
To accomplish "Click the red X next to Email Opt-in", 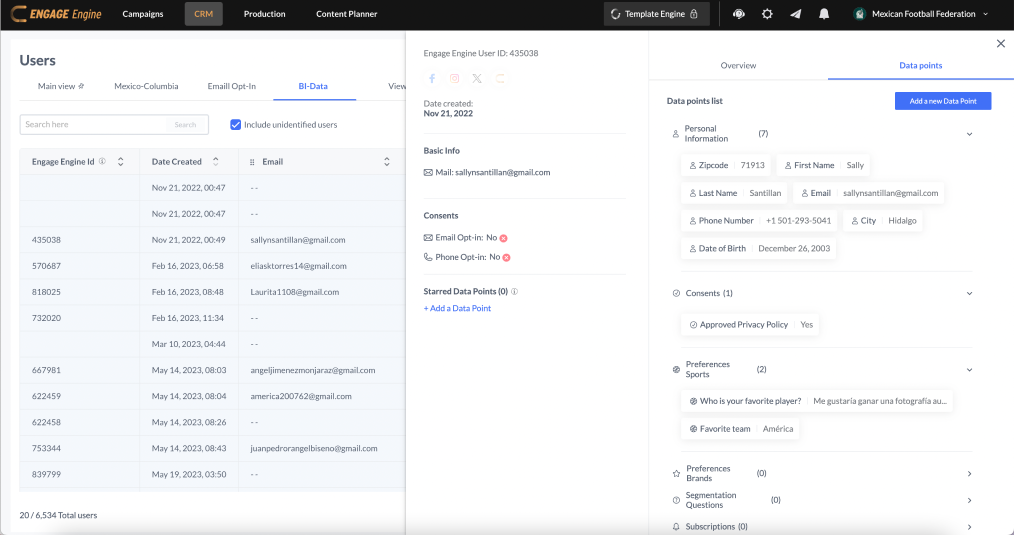I will point(504,238).
